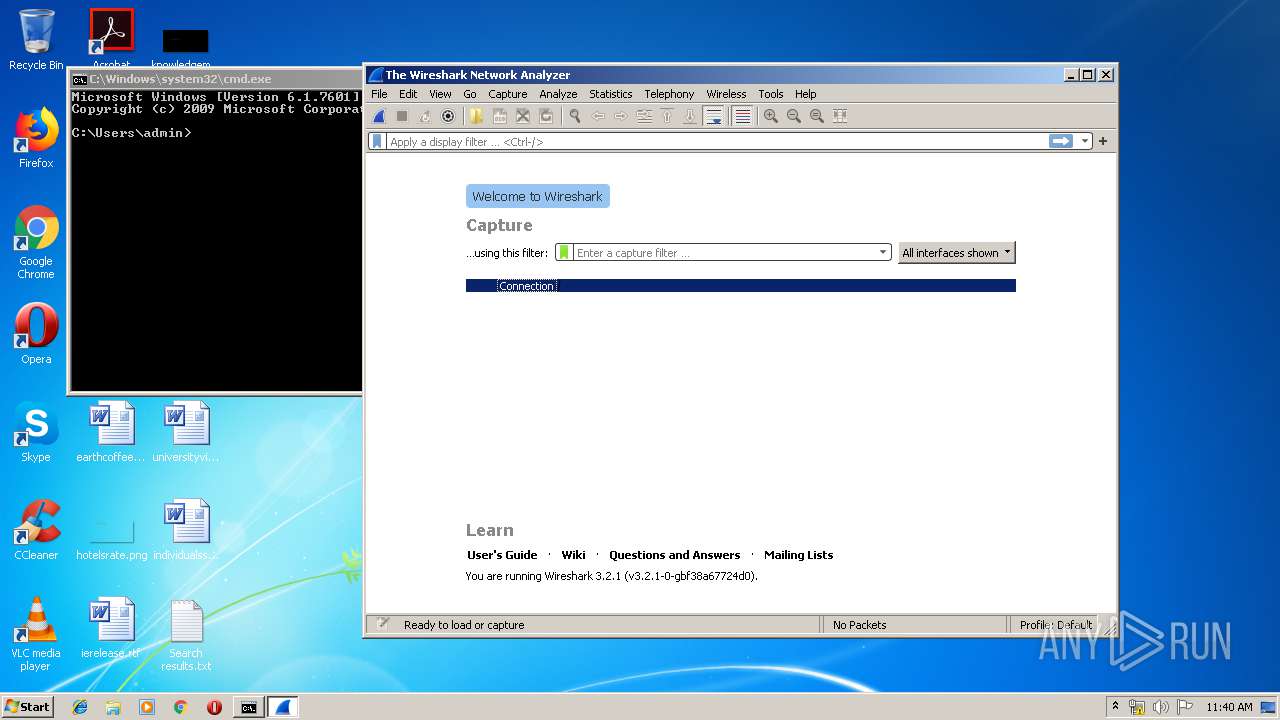Open the Edit menu
The height and width of the screenshot is (720, 1280).
408,94
